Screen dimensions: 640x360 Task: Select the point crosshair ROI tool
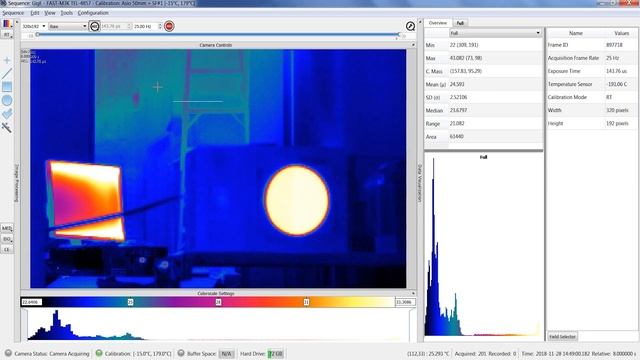coord(7,60)
